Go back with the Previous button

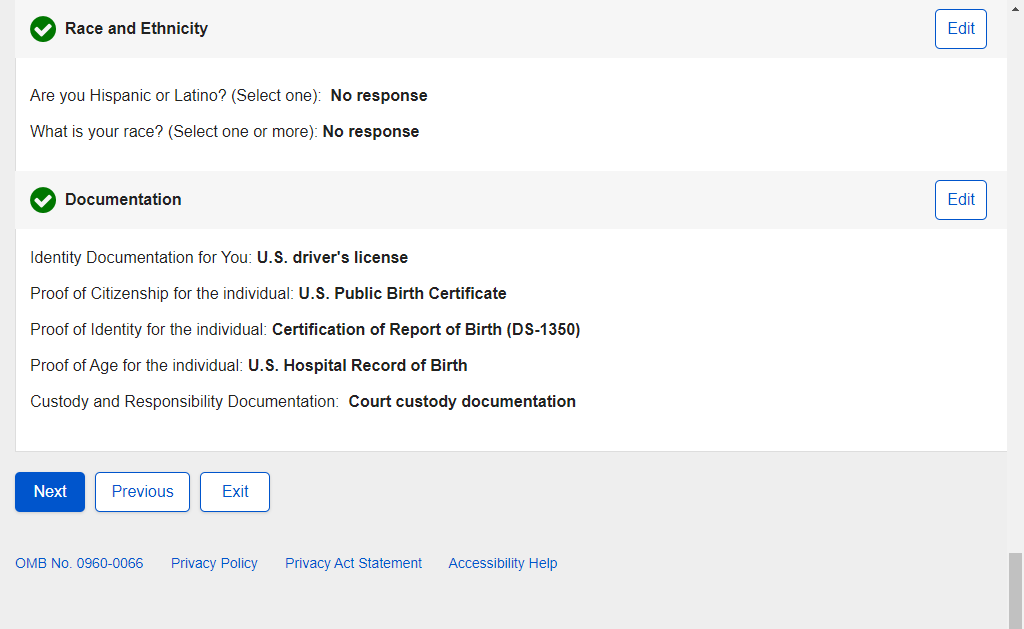click(142, 492)
